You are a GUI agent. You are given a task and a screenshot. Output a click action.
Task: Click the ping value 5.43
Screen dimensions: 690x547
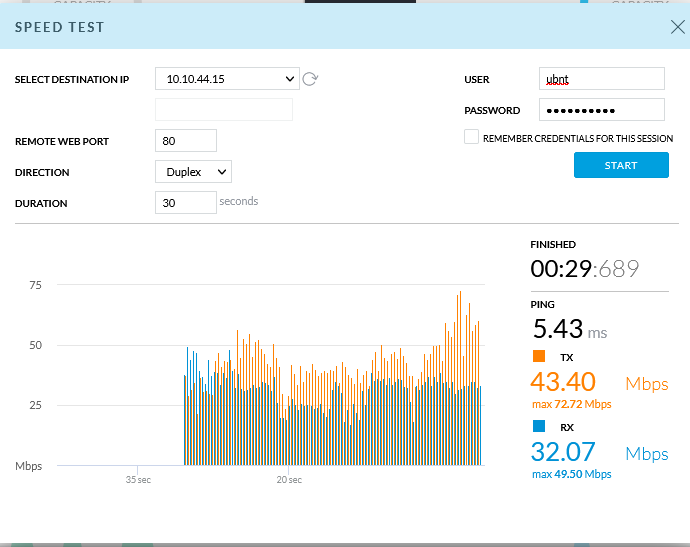558,329
